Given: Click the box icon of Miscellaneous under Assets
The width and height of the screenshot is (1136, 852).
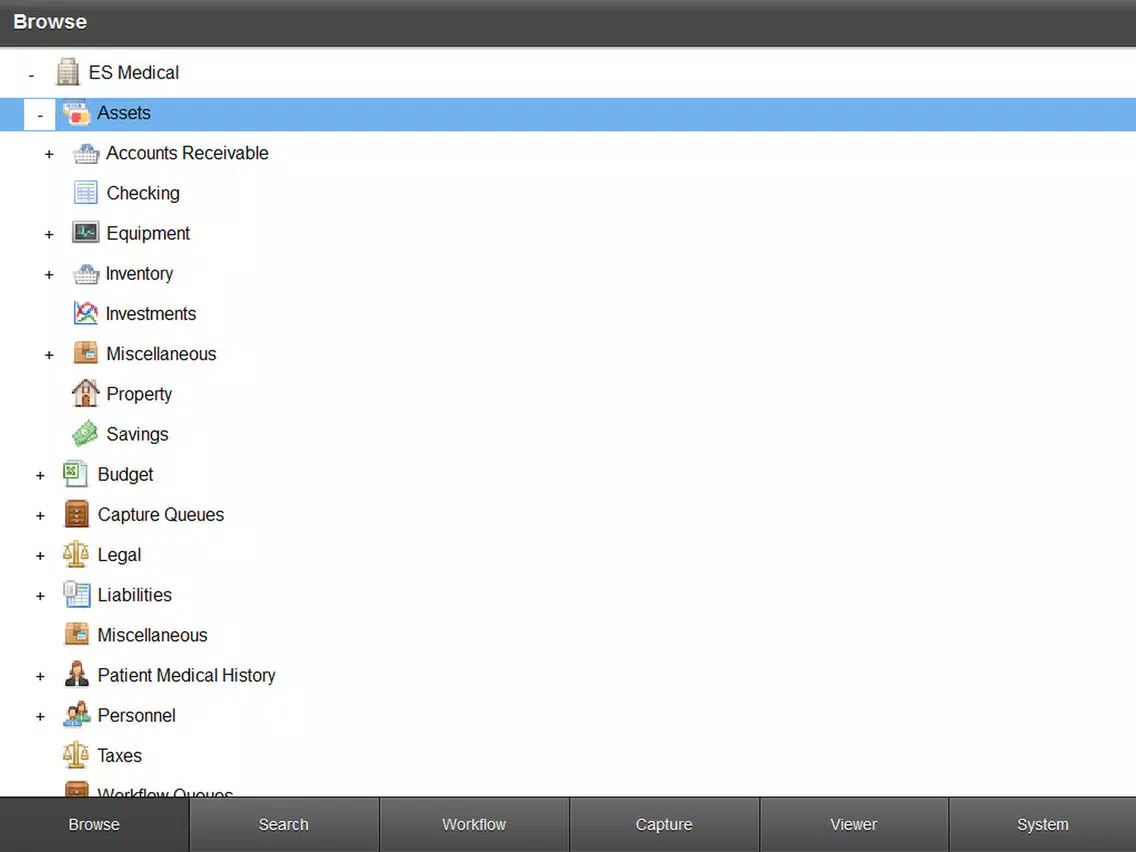Looking at the screenshot, I should coord(85,354).
